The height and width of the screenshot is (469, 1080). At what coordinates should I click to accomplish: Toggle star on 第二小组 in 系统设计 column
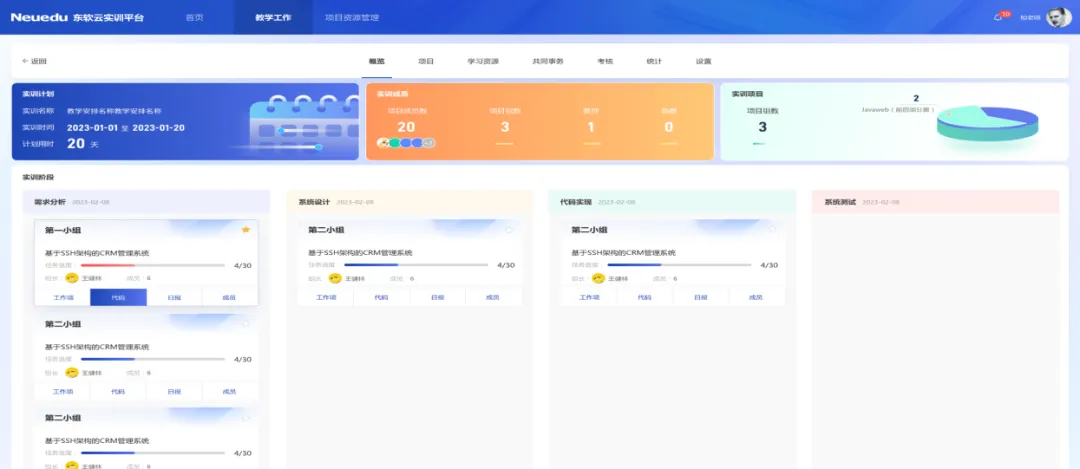509,230
